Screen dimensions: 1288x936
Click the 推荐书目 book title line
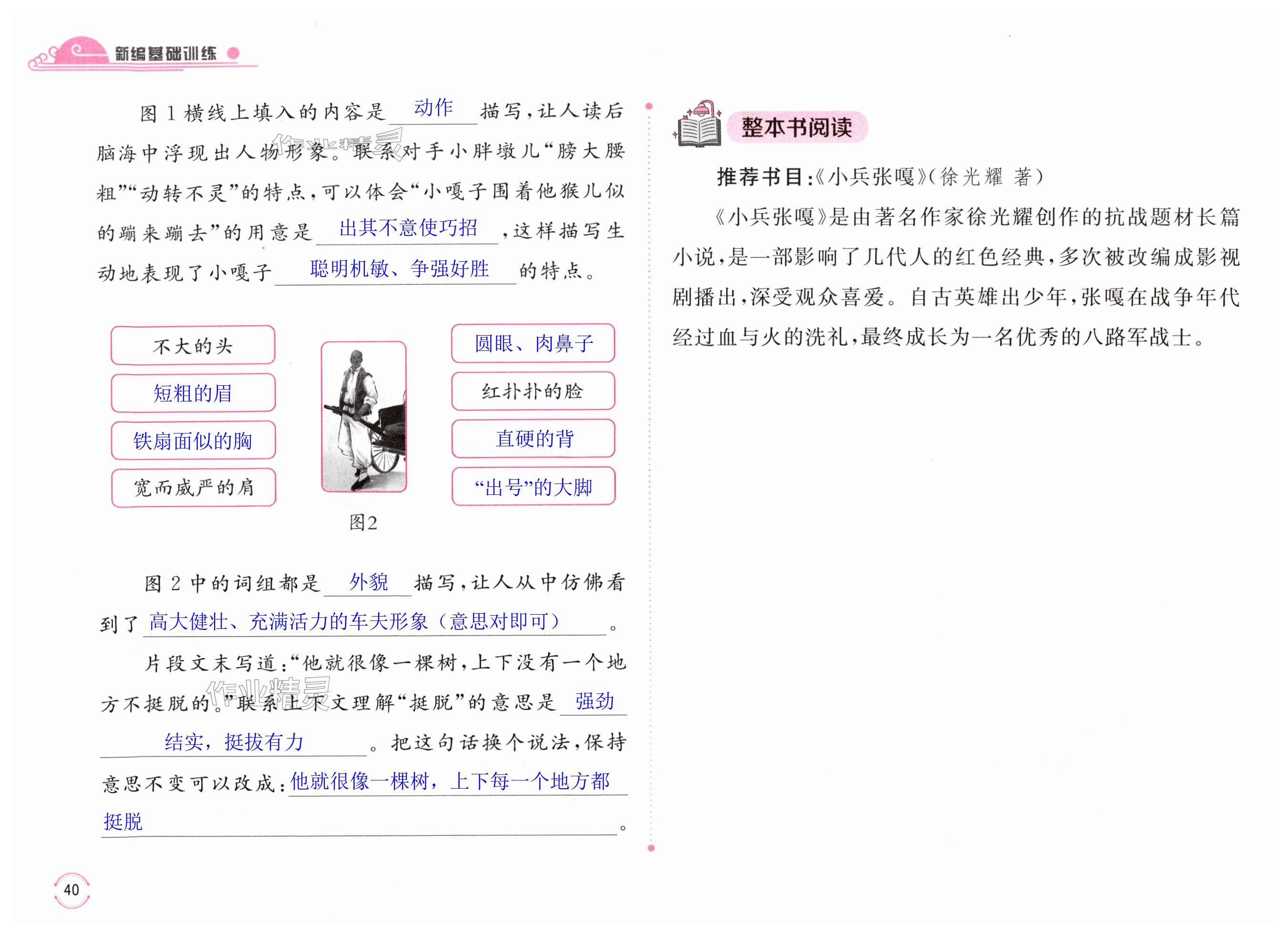879,177
